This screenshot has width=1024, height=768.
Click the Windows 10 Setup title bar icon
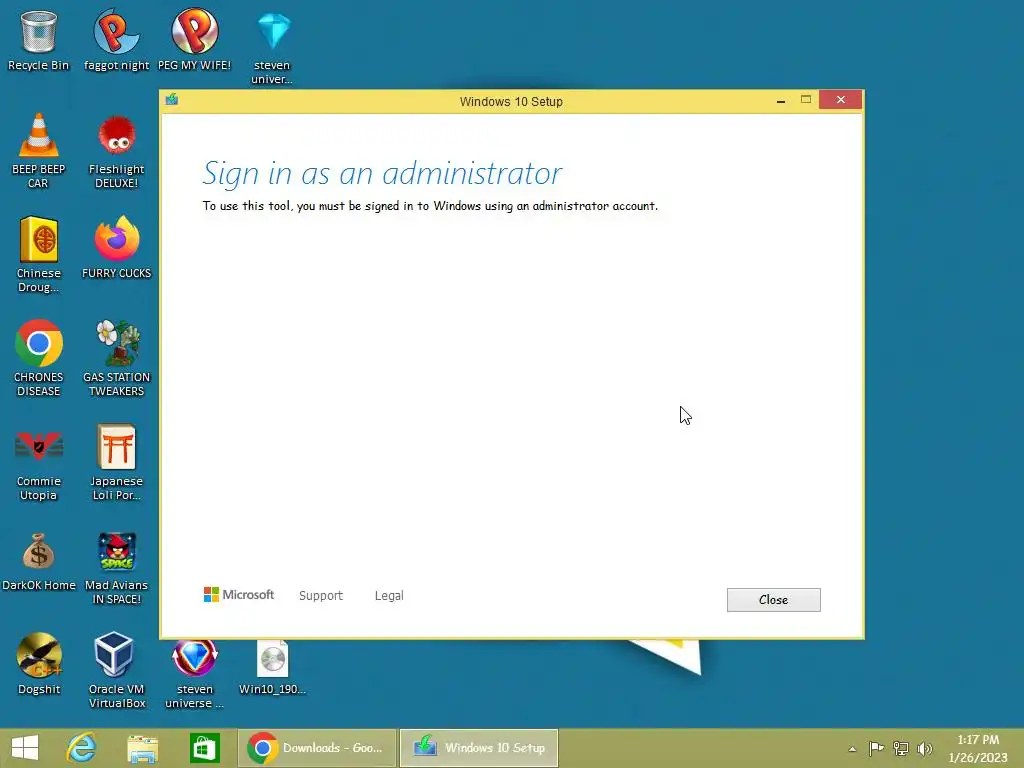pos(172,100)
